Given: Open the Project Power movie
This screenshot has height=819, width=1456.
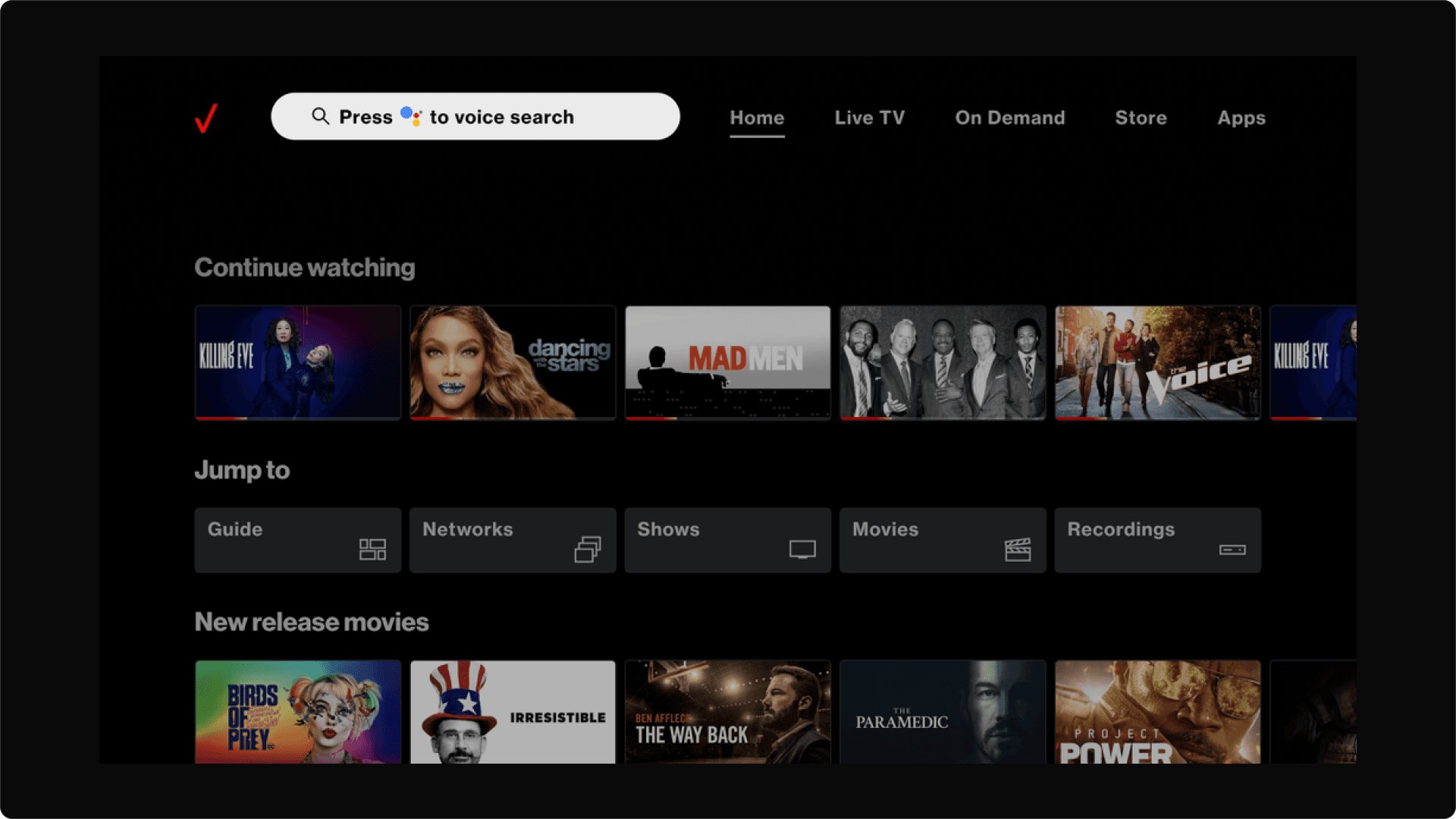Looking at the screenshot, I should click(x=1158, y=712).
